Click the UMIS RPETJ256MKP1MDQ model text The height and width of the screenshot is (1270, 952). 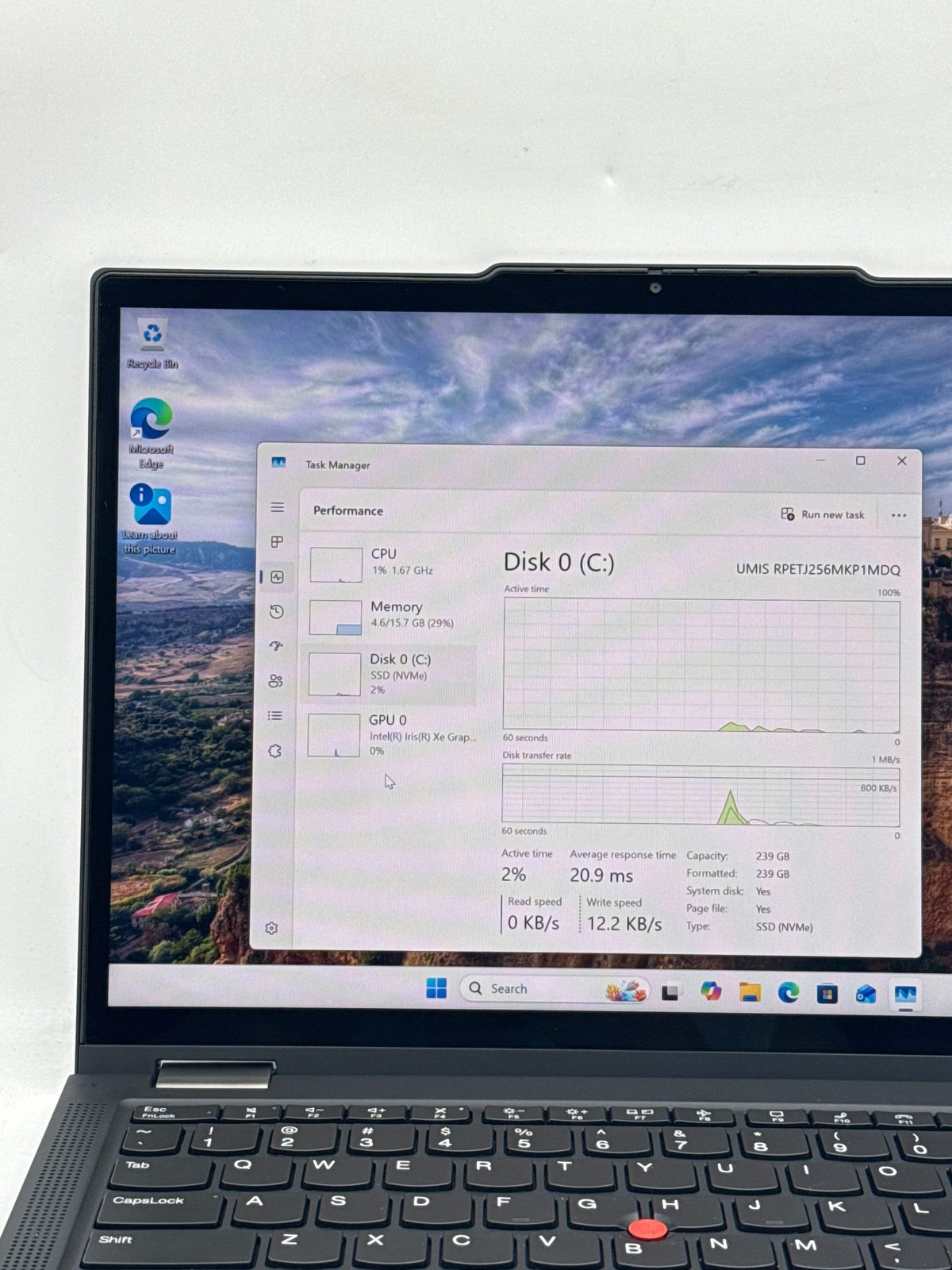coord(818,570)
